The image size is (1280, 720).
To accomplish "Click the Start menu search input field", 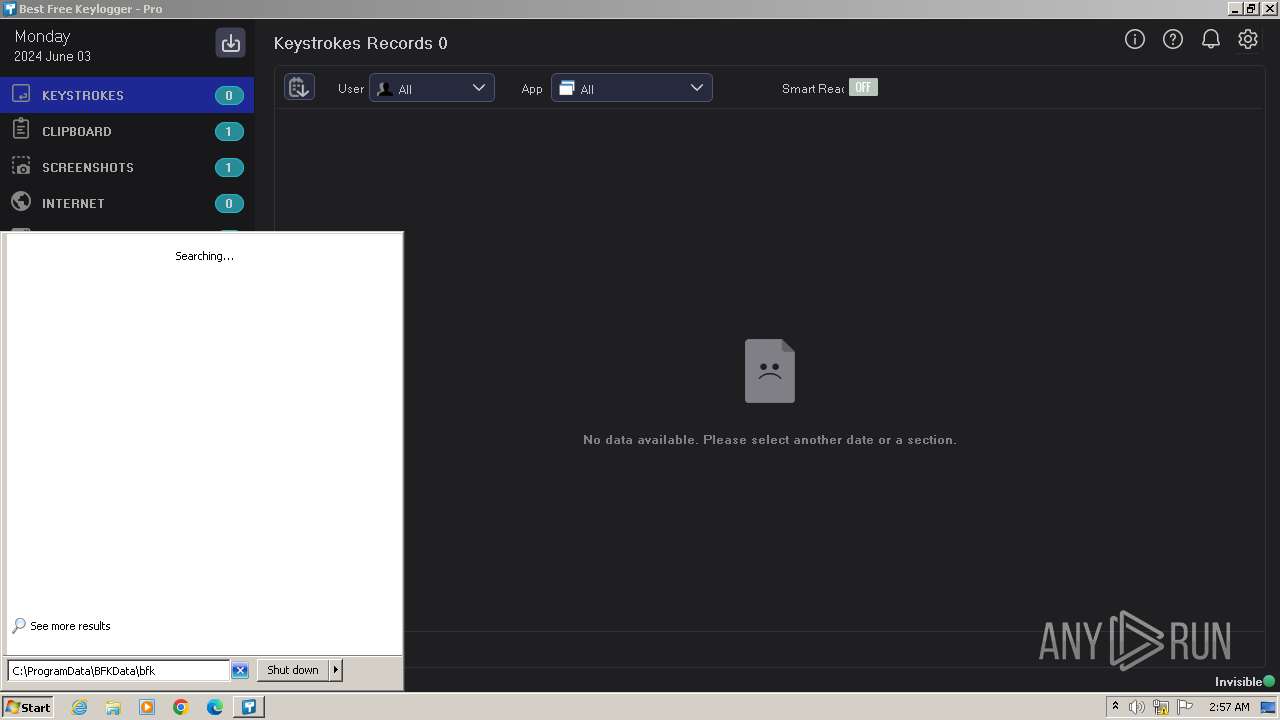I will coord(118,671).
